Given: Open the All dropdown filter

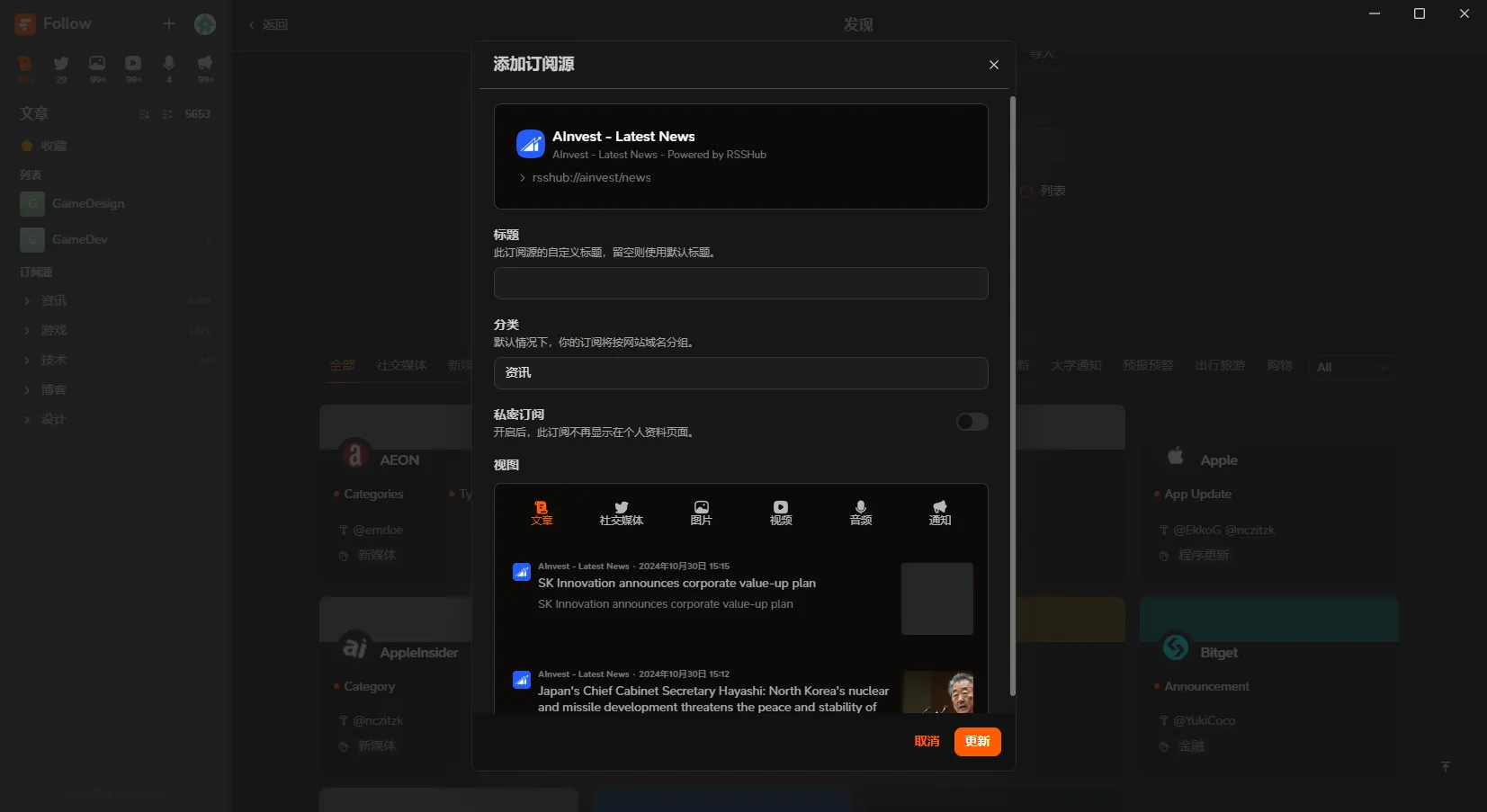Looking at the screenshot, I should [x=1351, y=367].
